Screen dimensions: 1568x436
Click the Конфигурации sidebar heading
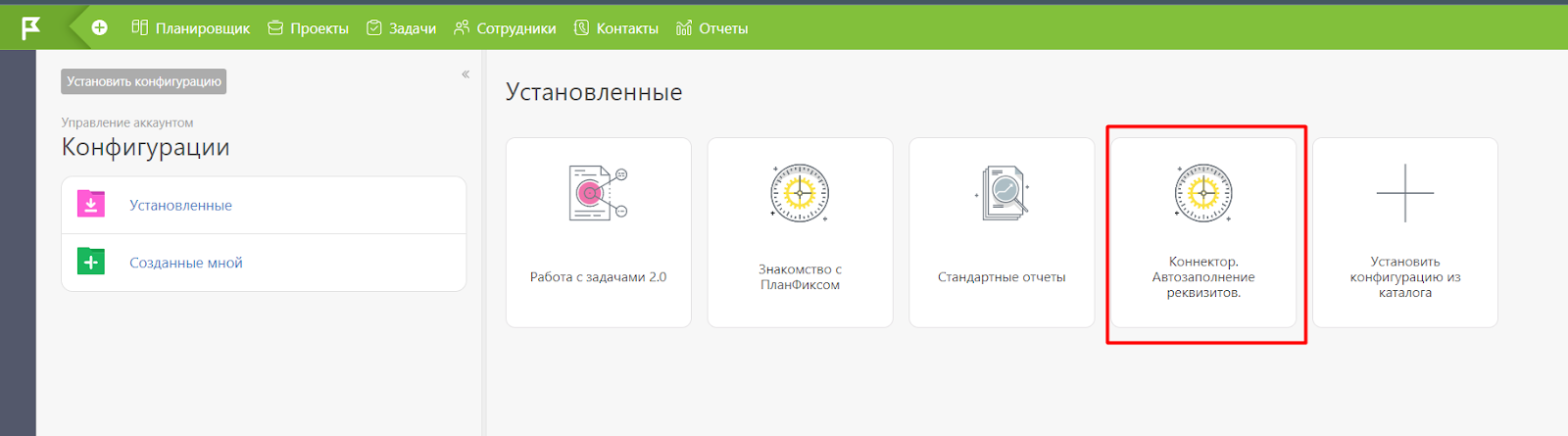[x=145, y=147]
